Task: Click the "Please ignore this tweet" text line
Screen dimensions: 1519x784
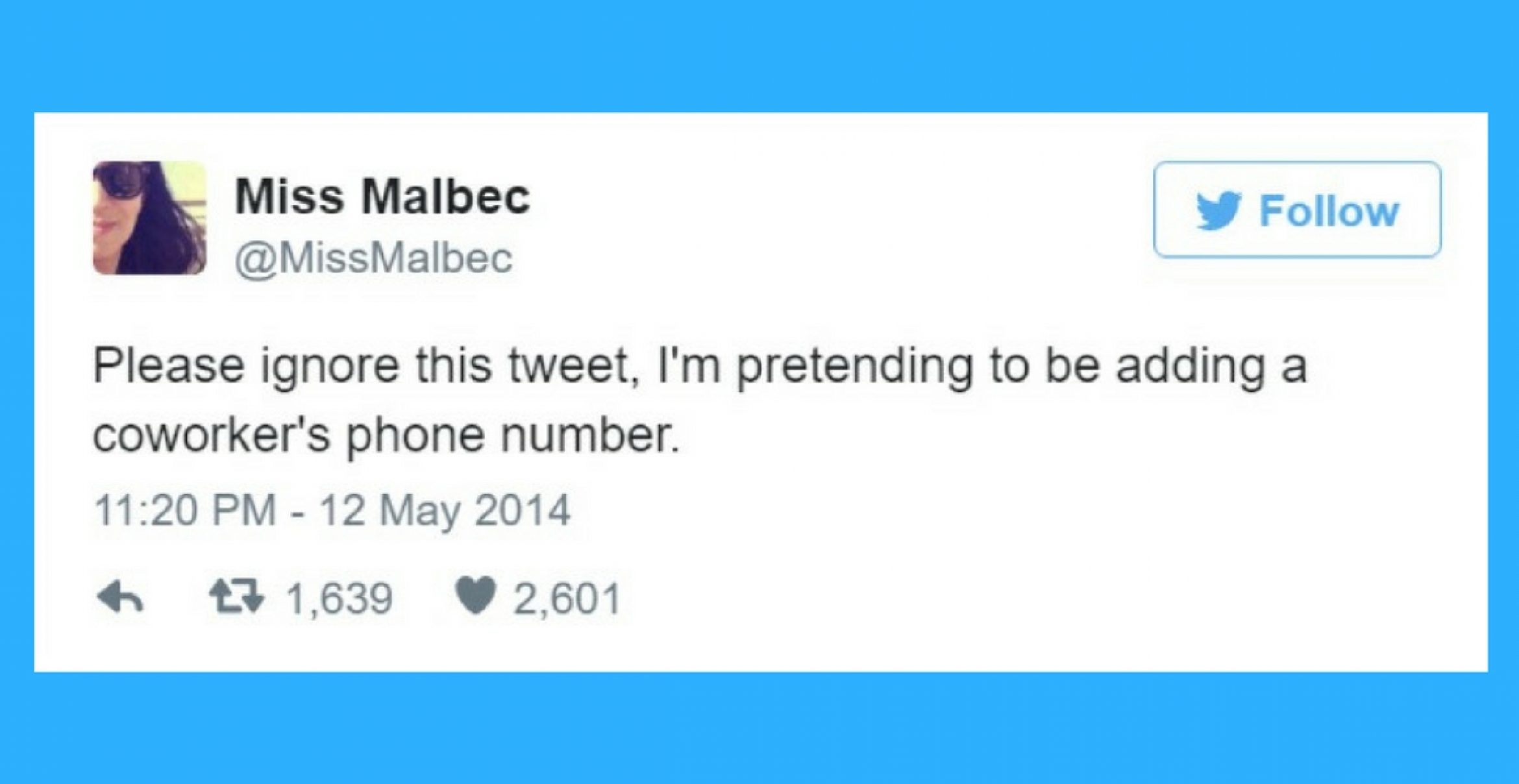Action: click(x=700, y=367)
